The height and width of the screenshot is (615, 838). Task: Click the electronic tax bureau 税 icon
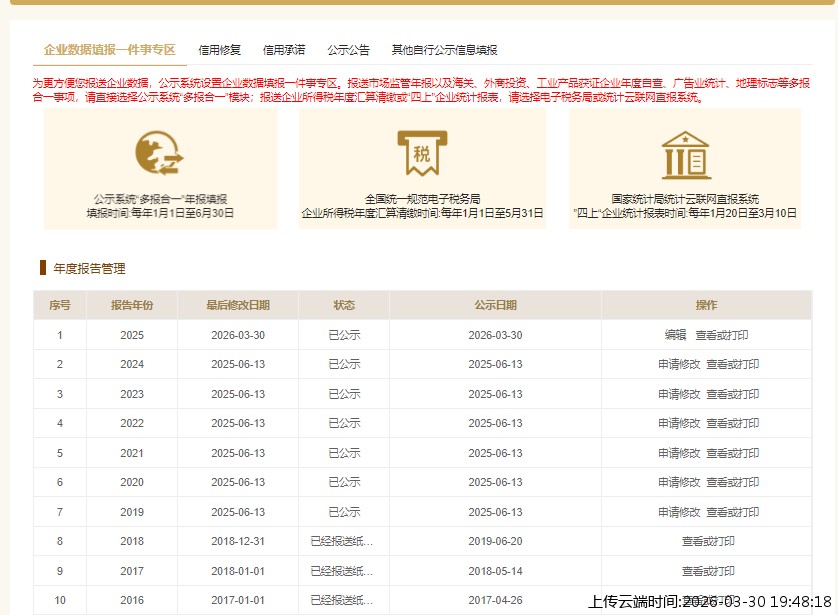[422, 153]
